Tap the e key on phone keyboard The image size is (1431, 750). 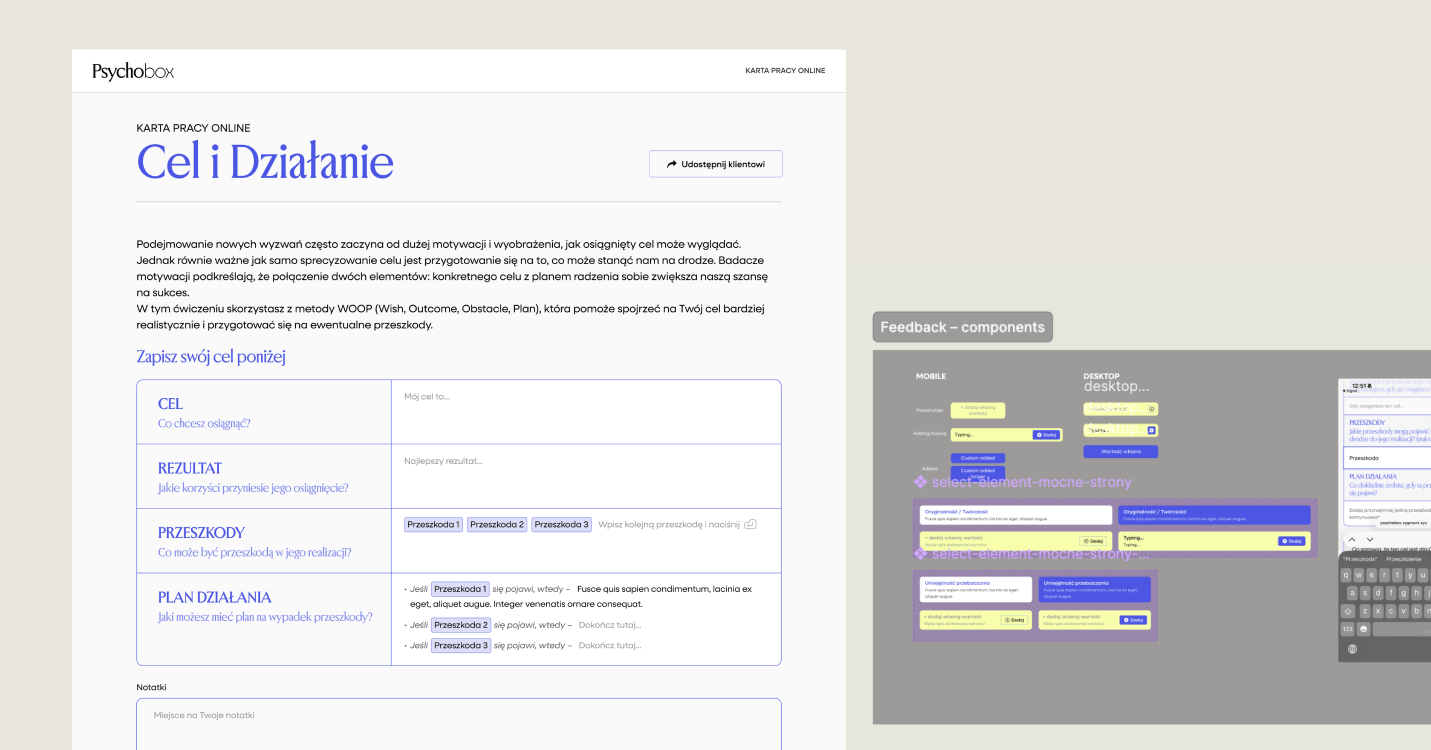[1372, 575]
